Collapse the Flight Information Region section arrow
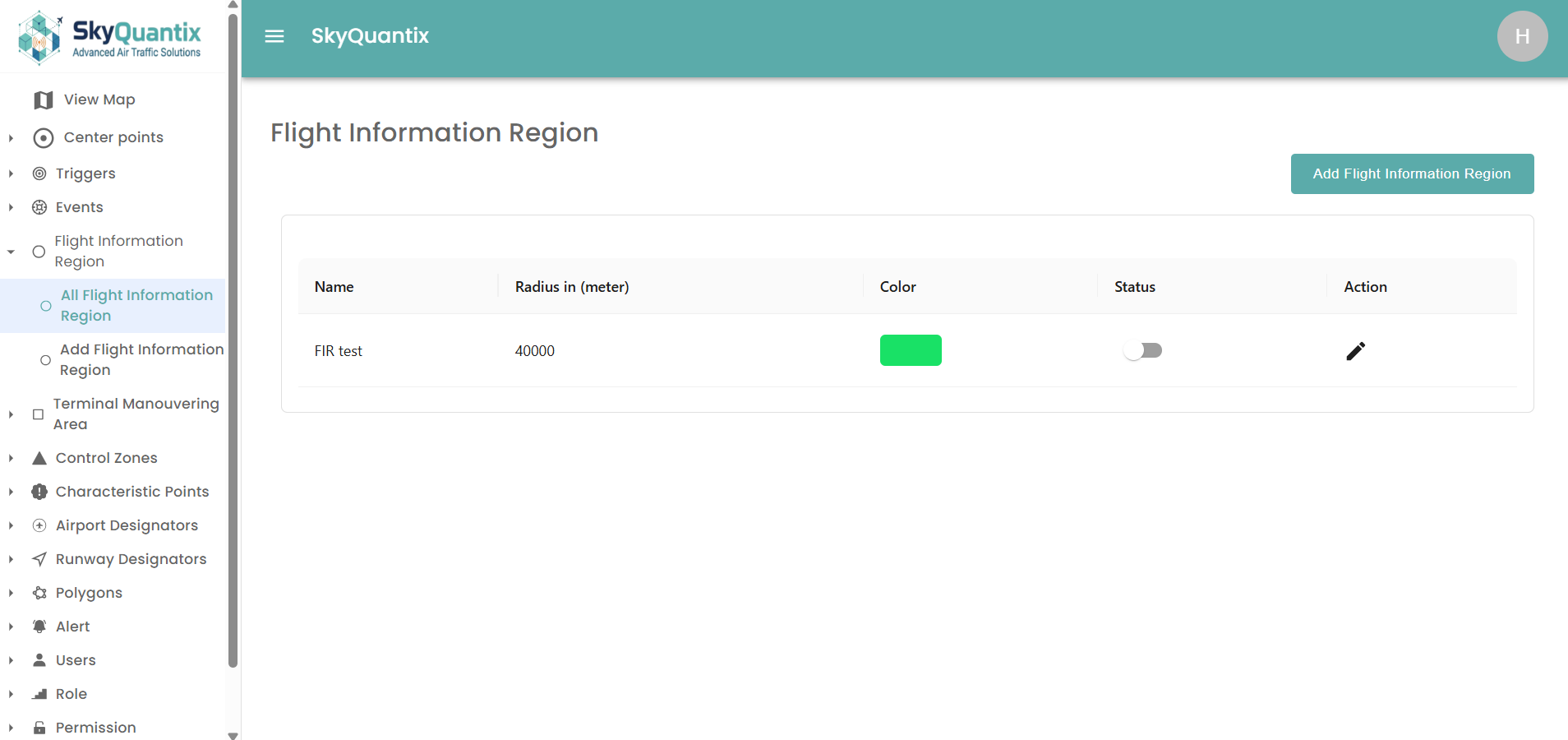 [11, 252]
